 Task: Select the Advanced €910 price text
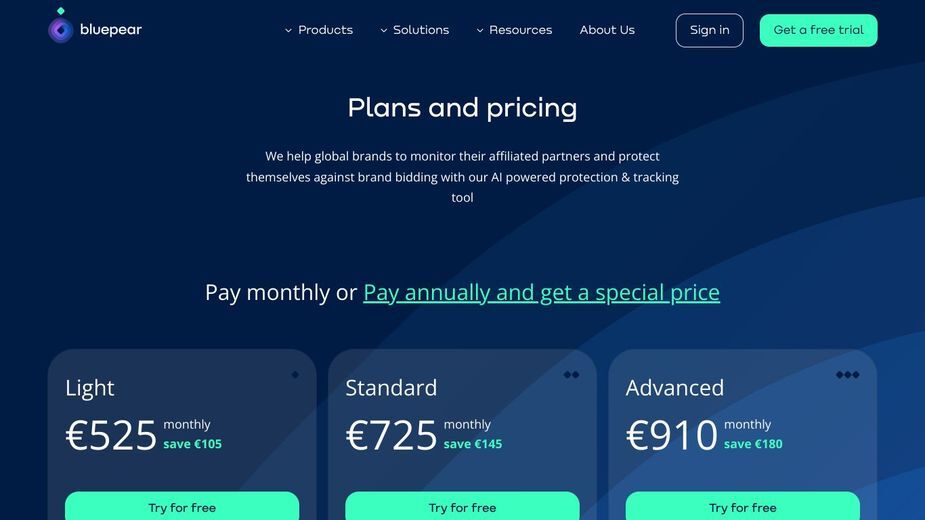[x=671, y=435]
